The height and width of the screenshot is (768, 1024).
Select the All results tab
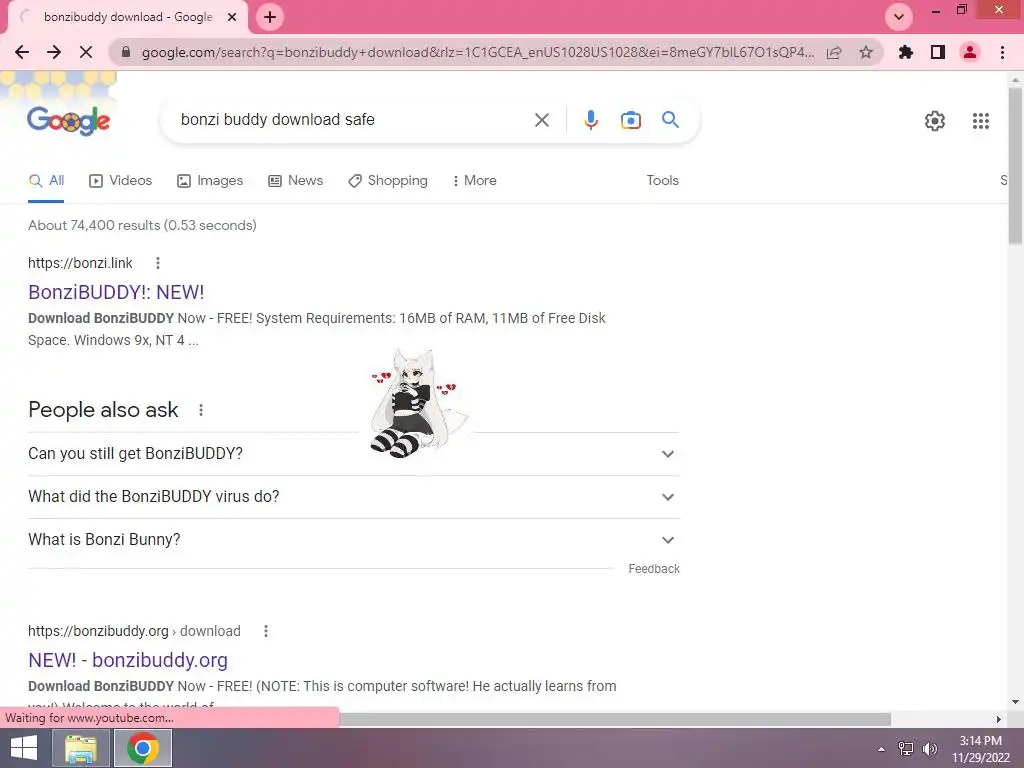46,180
